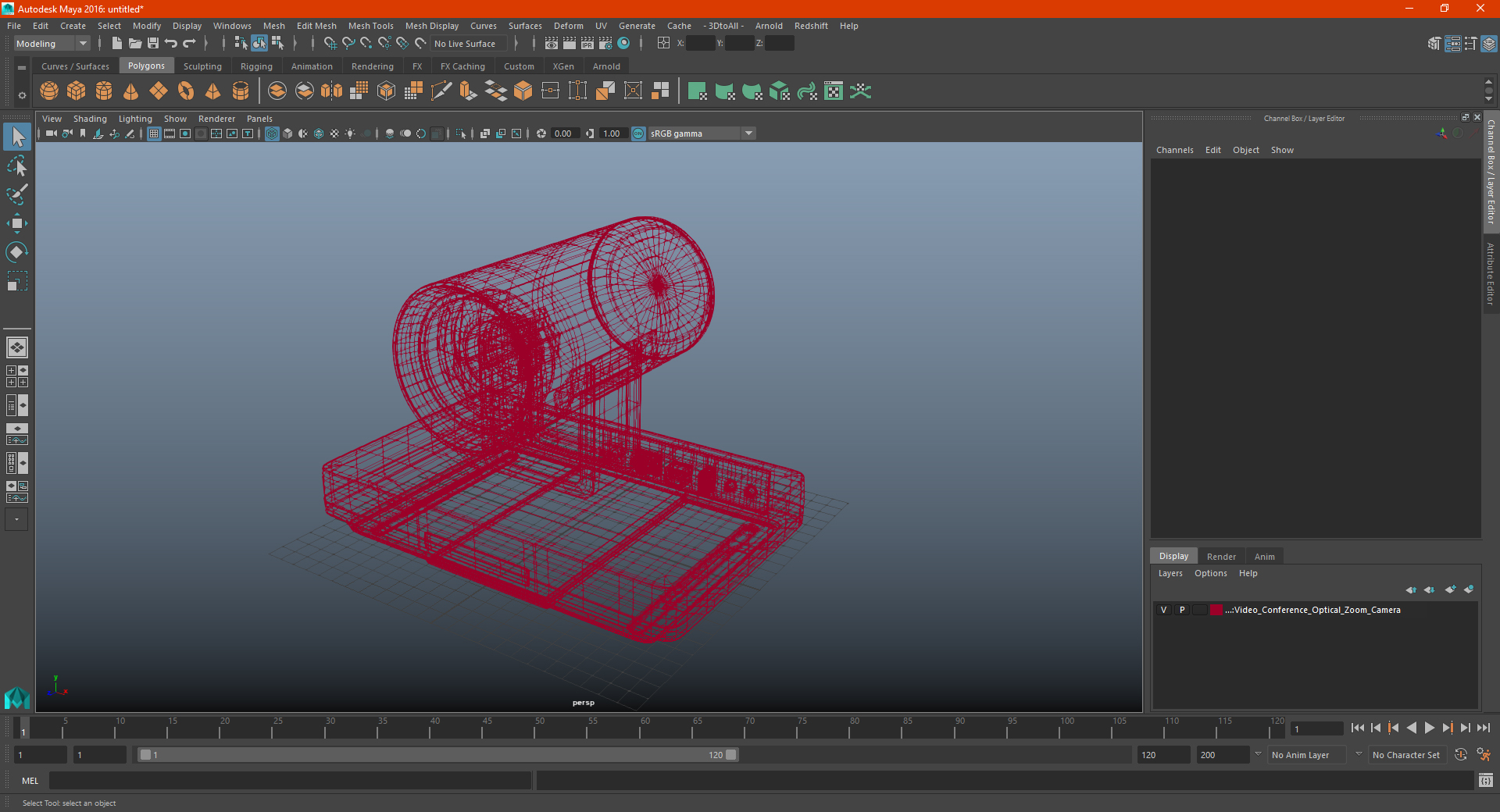This screenshot has height=812, width=1500.
Task: Toggle layer display type empty box
Action: coord(1200,610)
